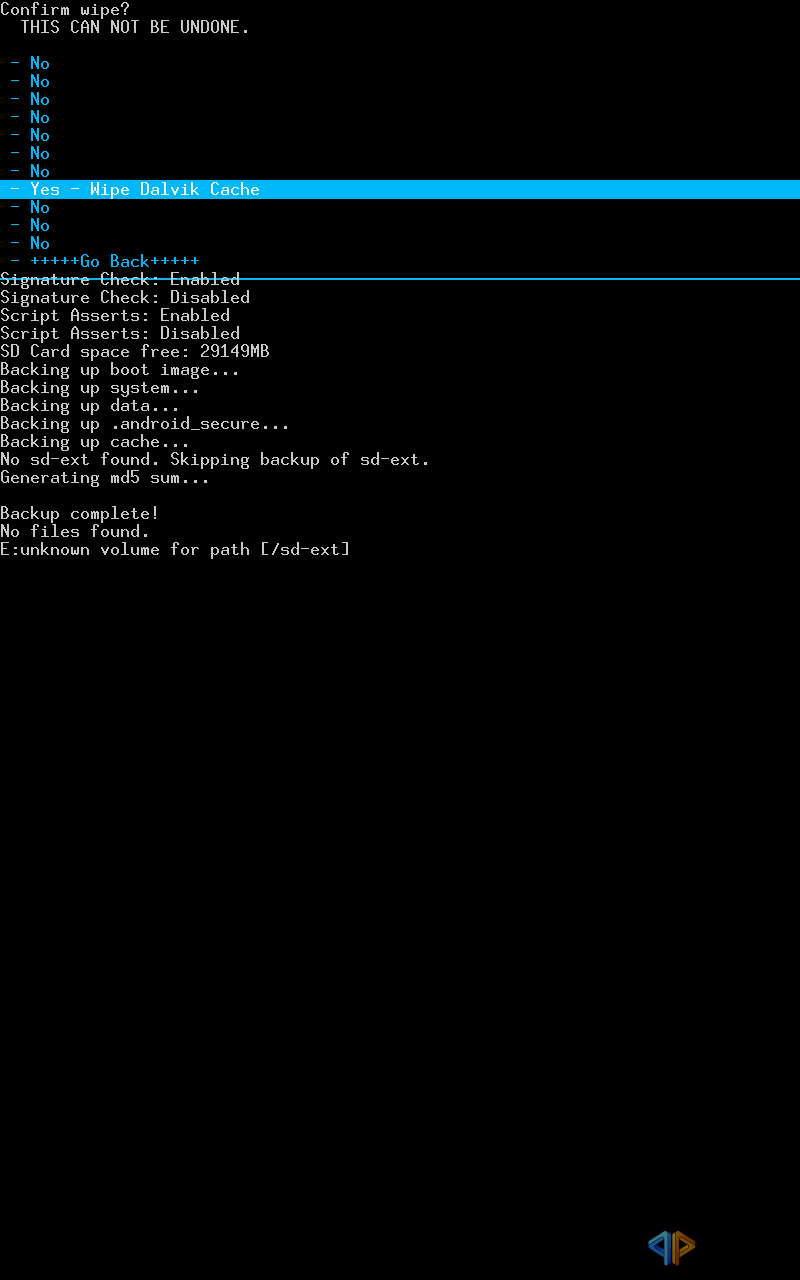Choose the No entry just above Go Back
Image resolution: width=800 pixels, height=1280 pixels.
(x=400, y=243)
